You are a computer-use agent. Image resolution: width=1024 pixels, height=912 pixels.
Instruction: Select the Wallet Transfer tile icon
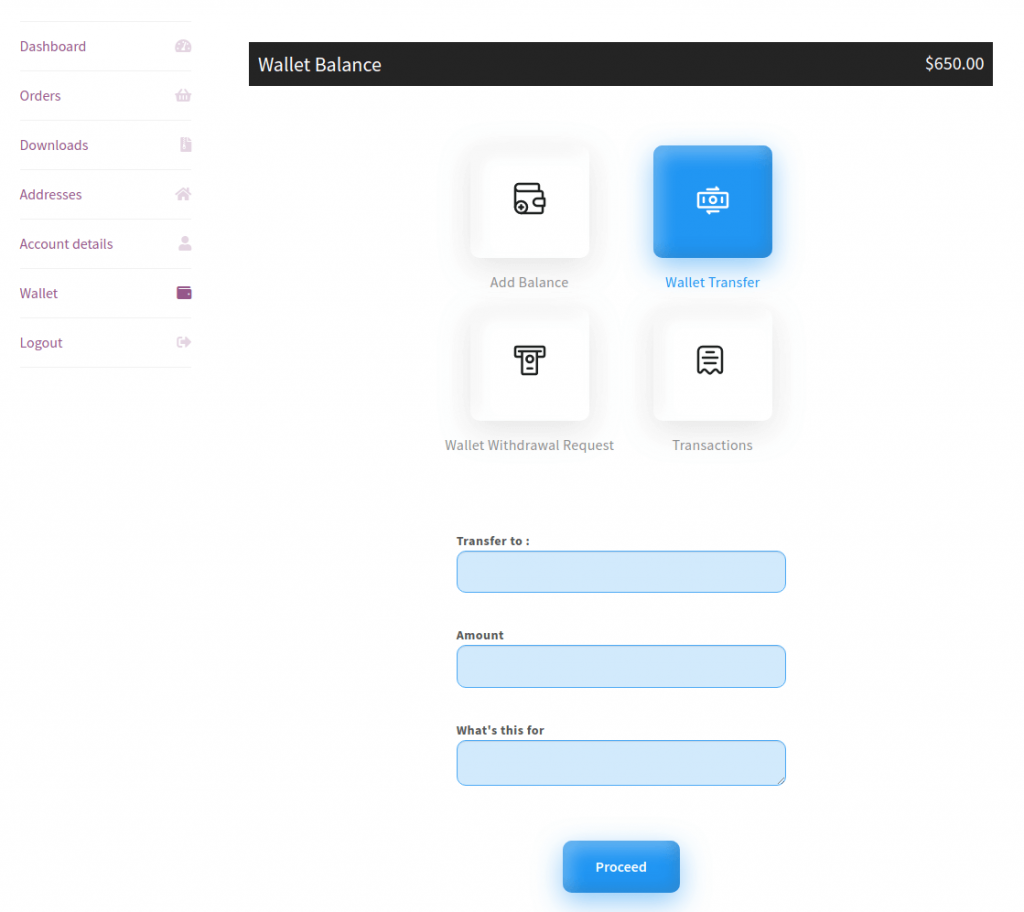tap(712, 201)
